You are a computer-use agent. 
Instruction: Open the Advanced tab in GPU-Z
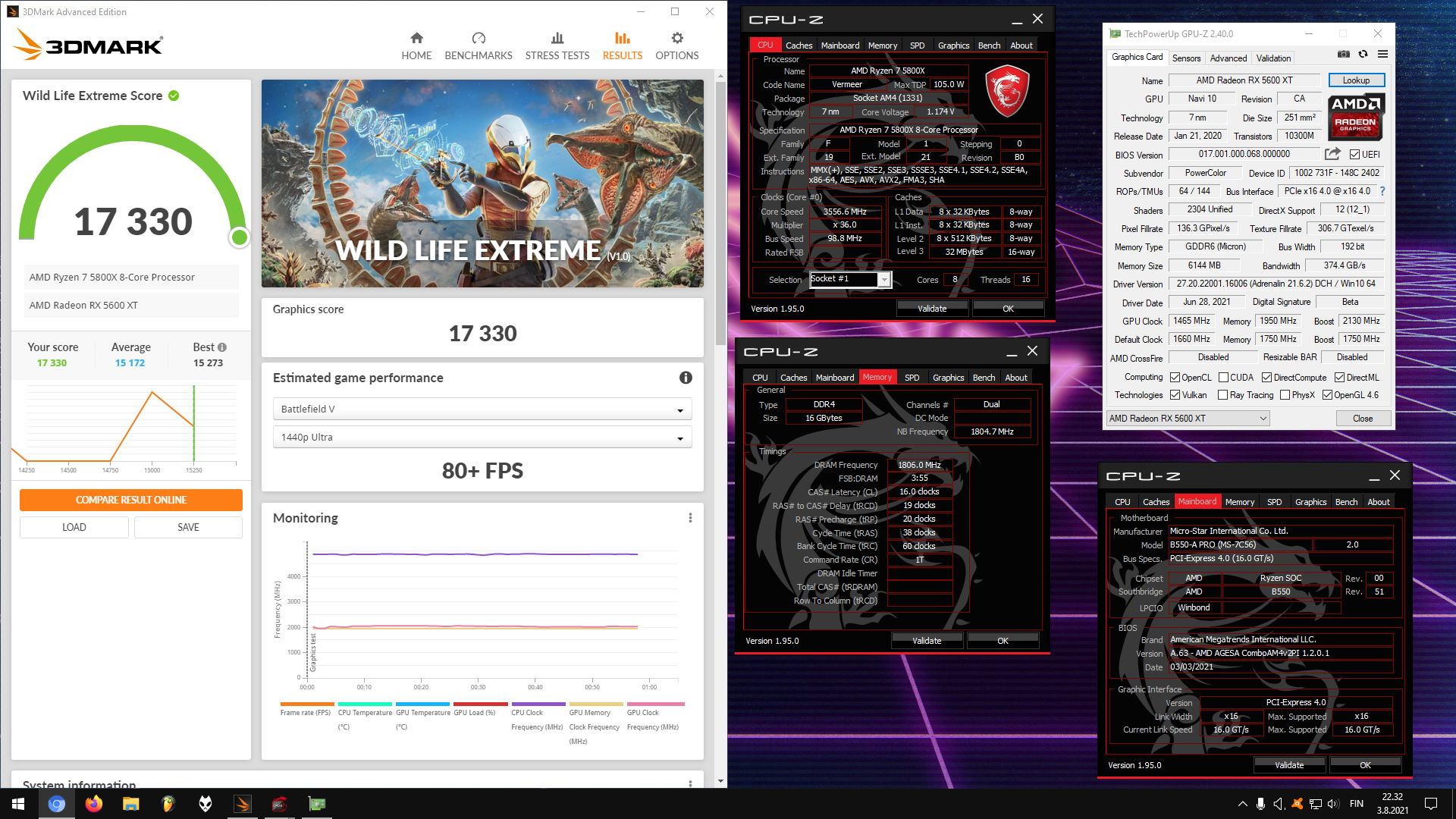coord(1228,58)
